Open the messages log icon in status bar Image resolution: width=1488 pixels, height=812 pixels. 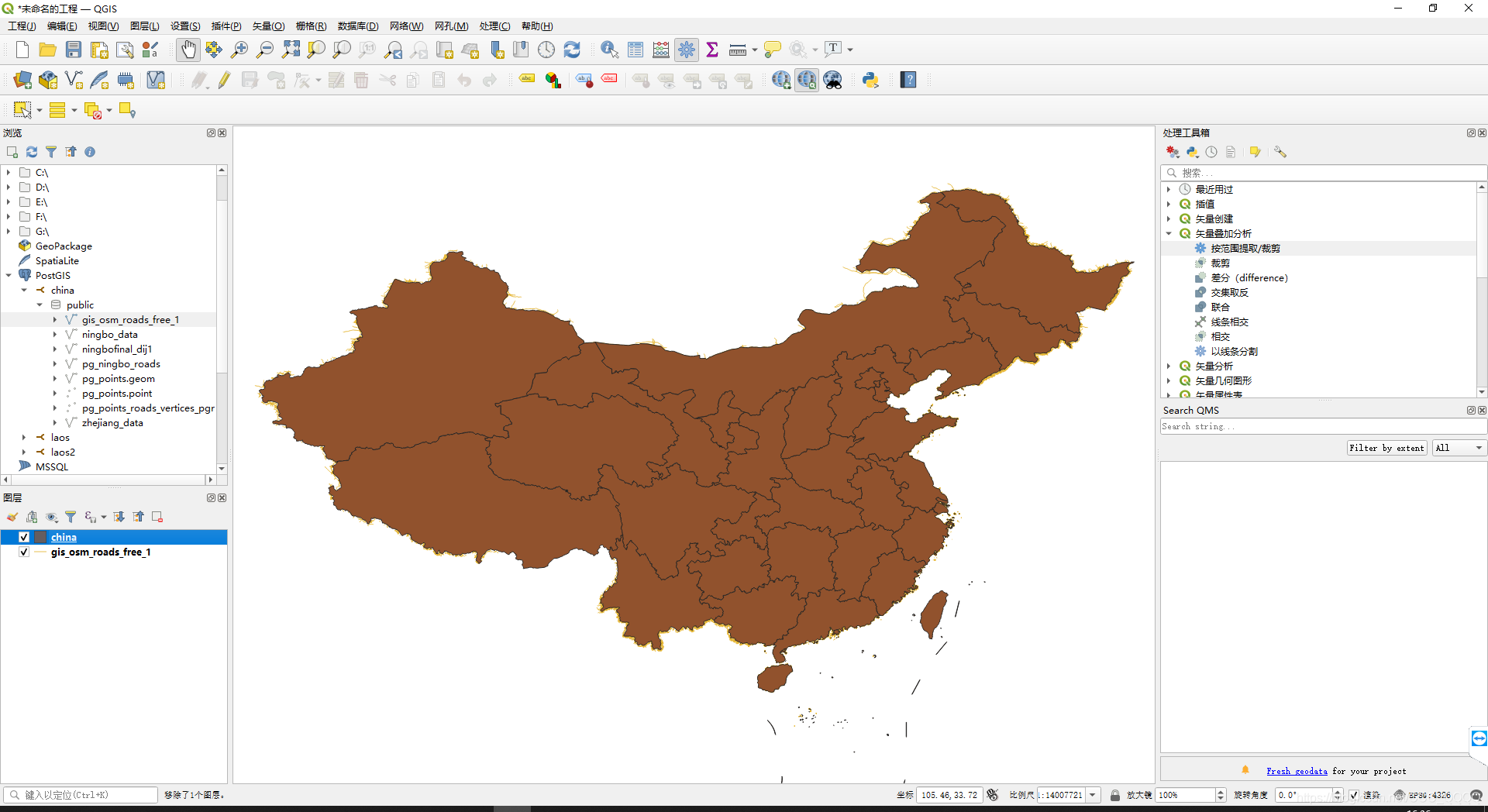1476,795
